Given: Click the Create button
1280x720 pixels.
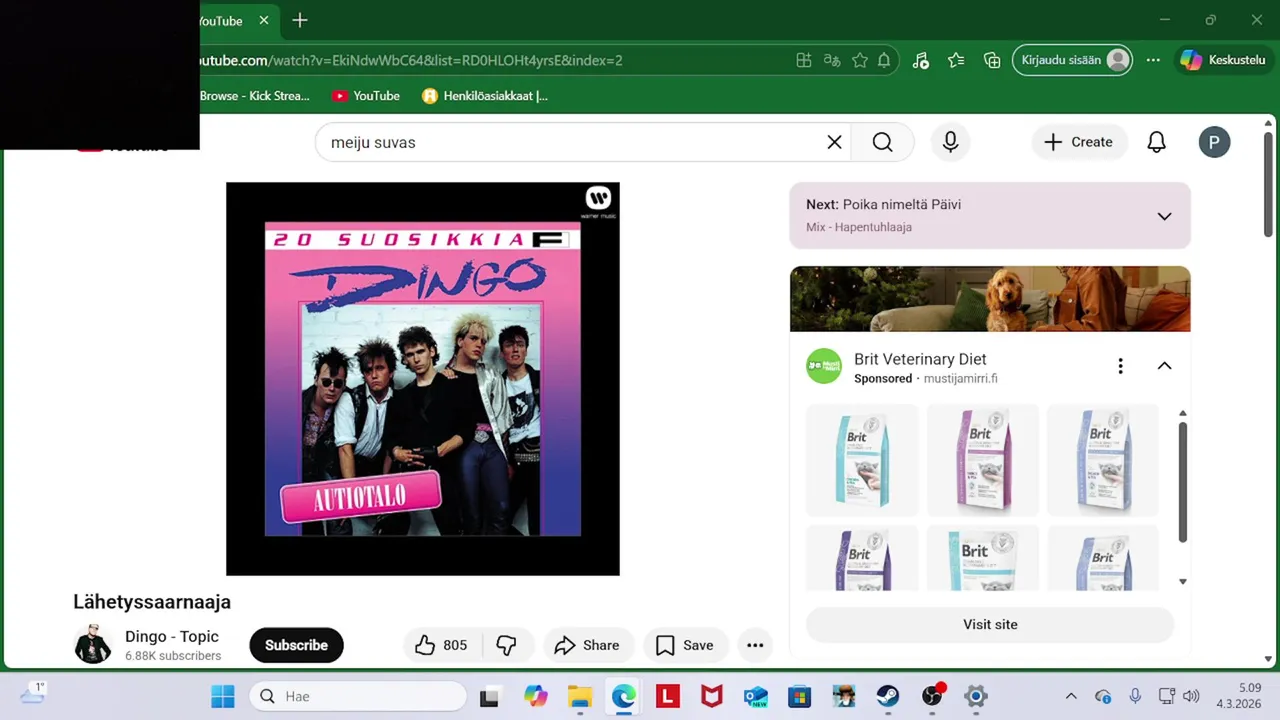Looking at the screenshot, I should pos(1078,142).
